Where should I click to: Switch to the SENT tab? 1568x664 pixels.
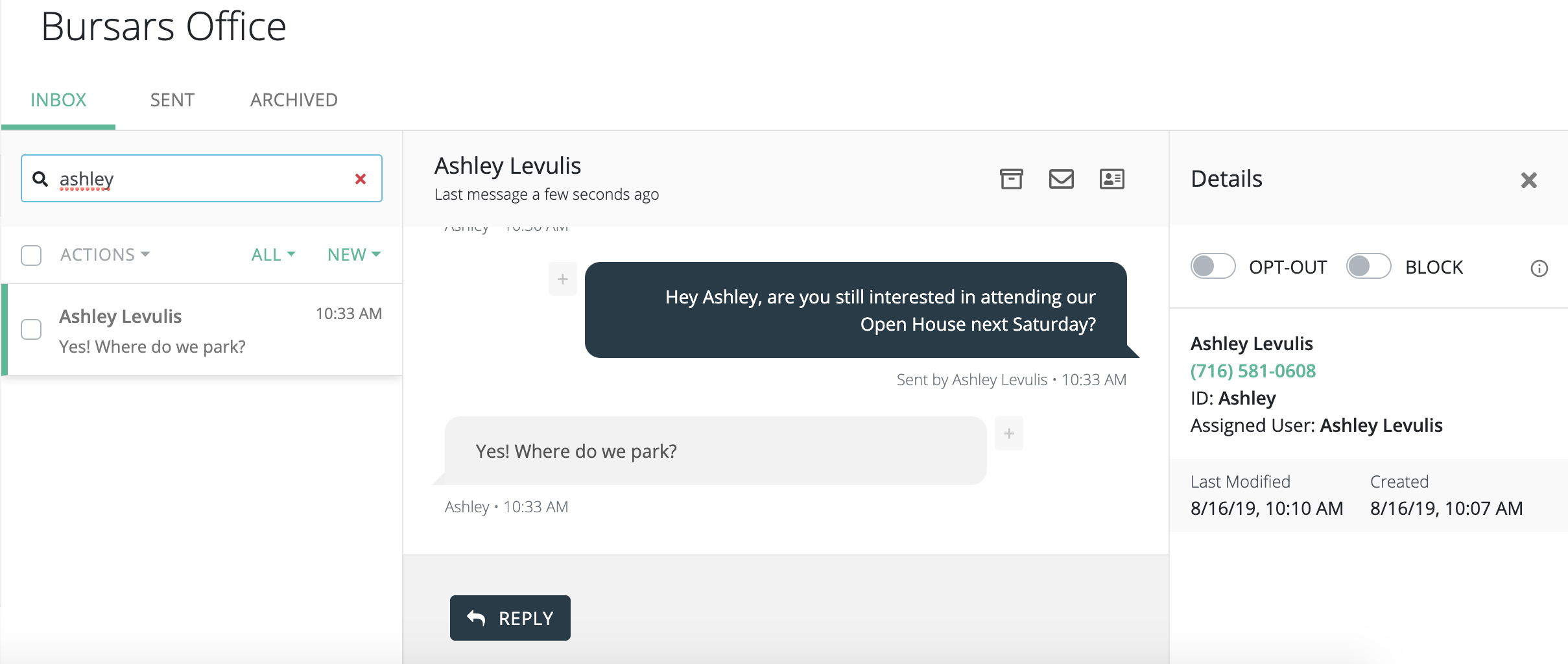pyautogui.click(x=172, y=100)
